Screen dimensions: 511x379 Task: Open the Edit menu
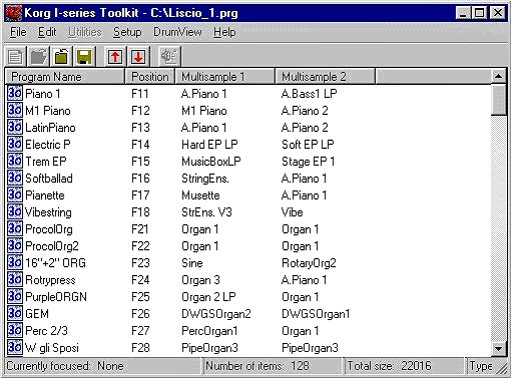click(47, 32)
